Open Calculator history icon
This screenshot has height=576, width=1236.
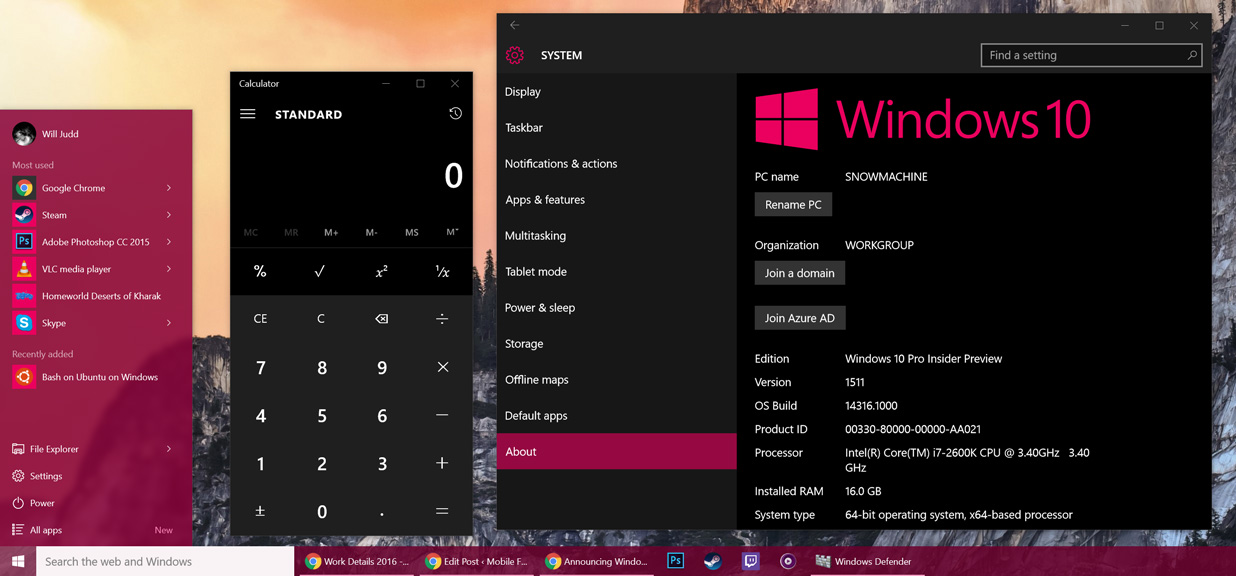pos(455,114)
